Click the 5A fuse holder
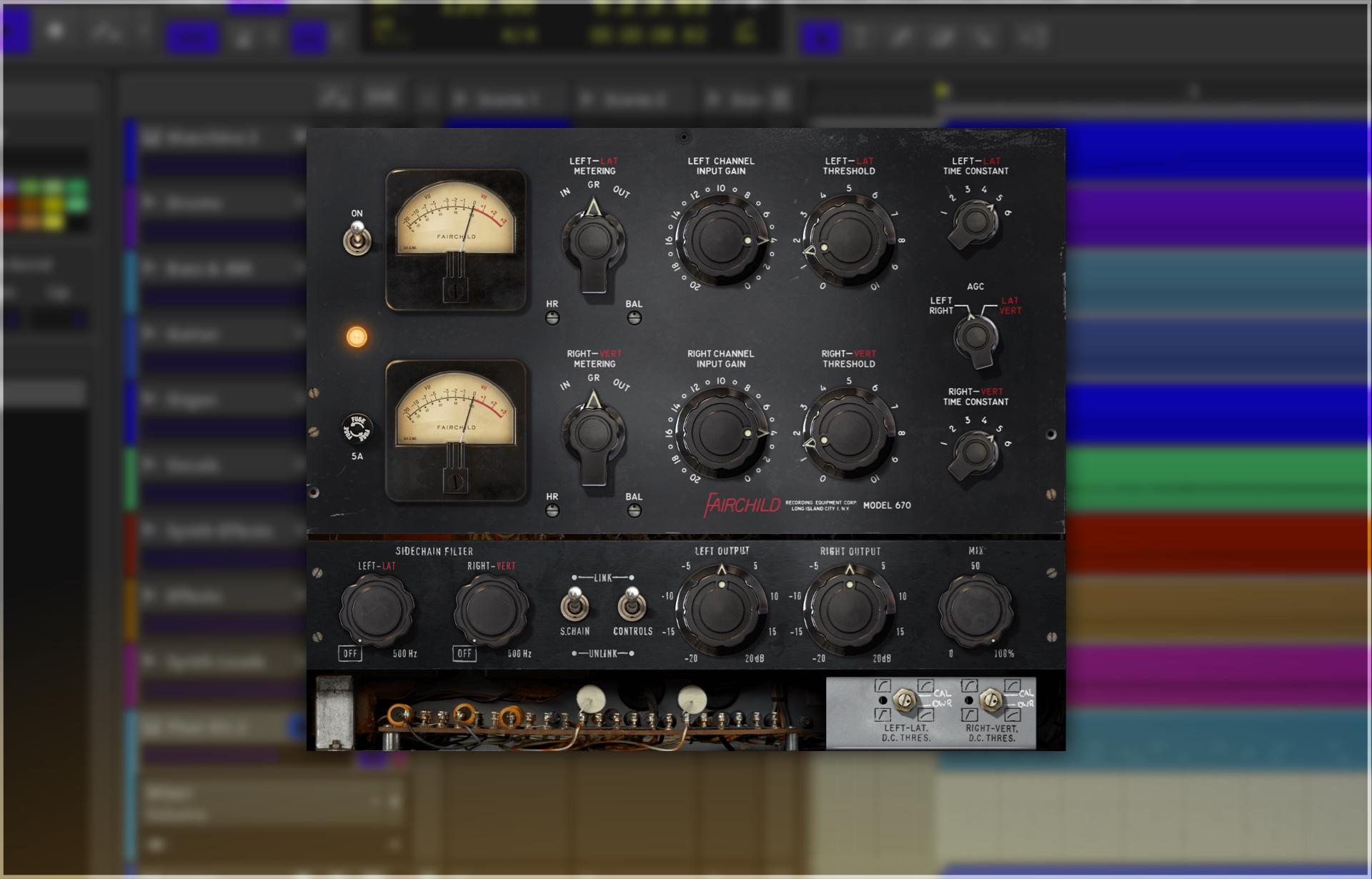The width and height of the screenshot is (1372, 879). tap(357, 429)
